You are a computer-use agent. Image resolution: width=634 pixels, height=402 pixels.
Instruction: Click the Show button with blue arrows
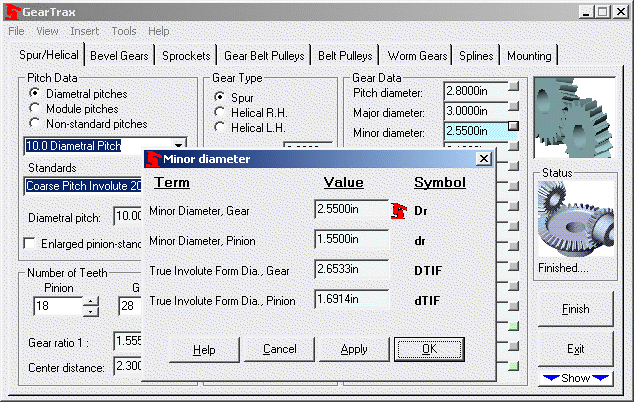(x=576, y=378)
